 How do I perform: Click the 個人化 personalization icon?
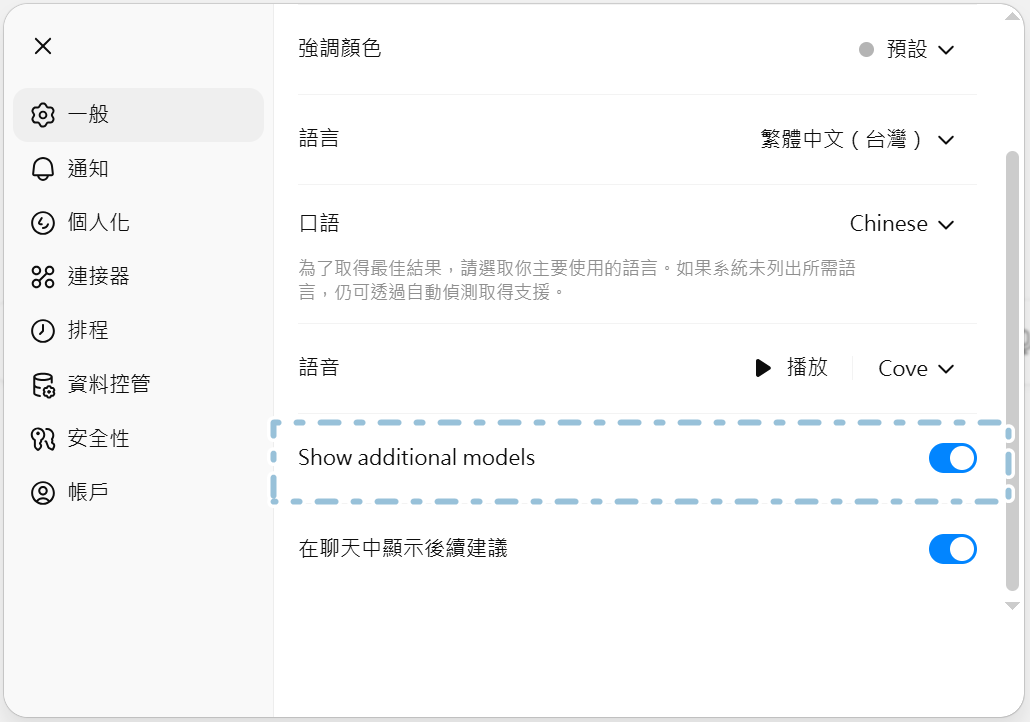click(42, 223)
